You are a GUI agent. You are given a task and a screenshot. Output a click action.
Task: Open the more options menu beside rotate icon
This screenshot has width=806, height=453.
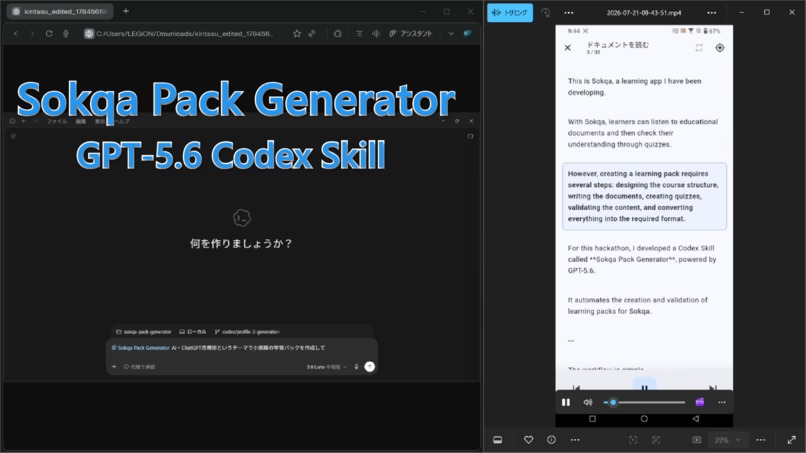click(569, 13)
